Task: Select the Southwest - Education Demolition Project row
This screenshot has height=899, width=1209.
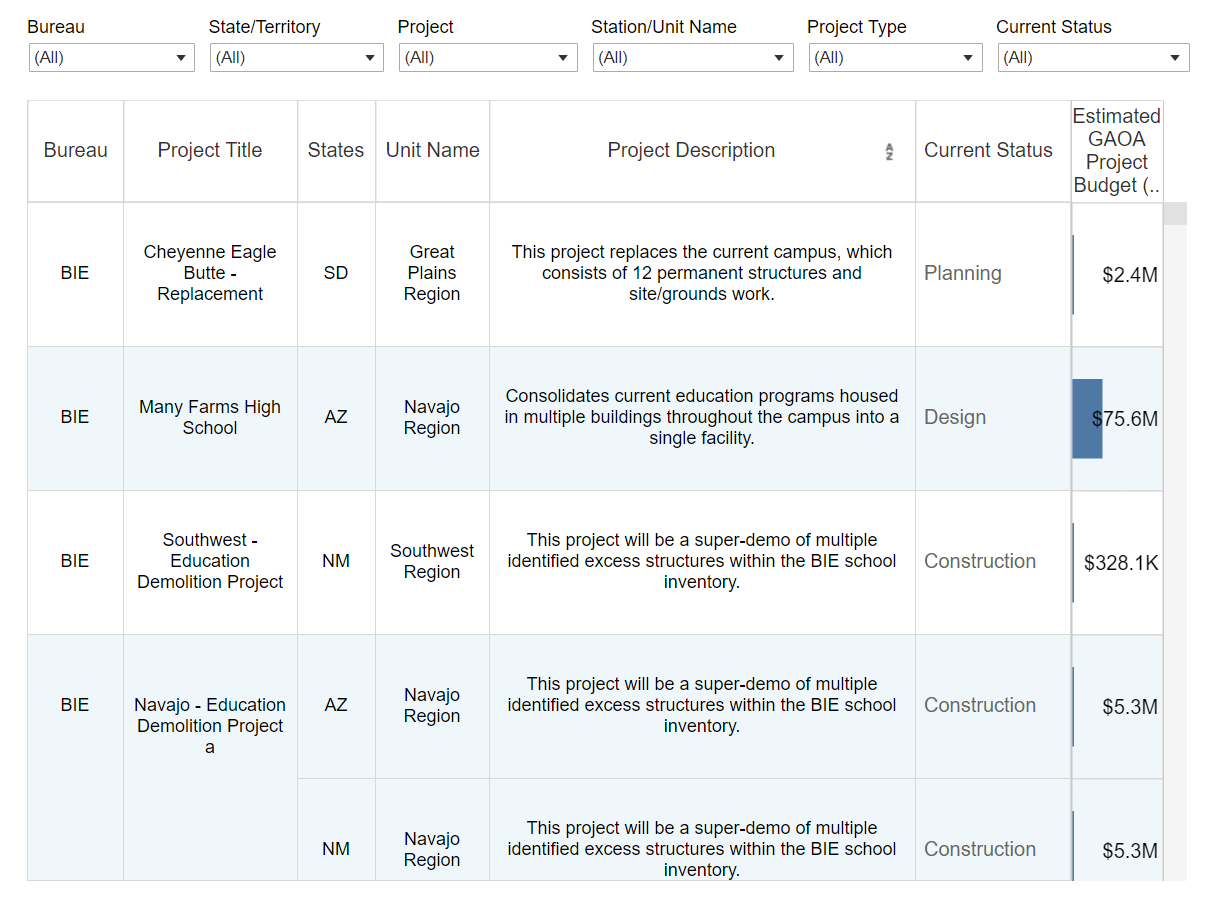Action: click(x=210, y=561)
